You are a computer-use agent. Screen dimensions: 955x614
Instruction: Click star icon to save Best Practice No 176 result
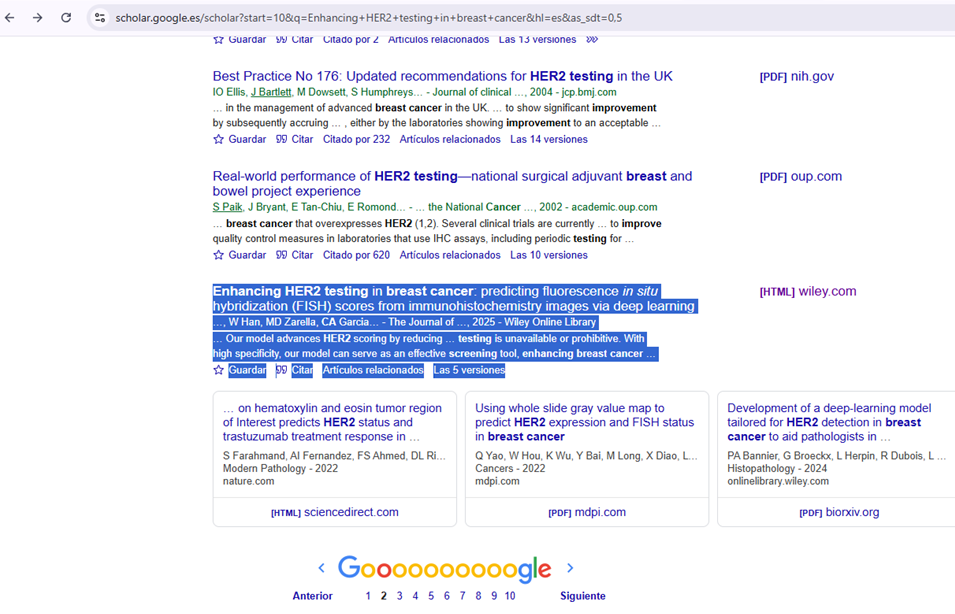click(219, 139)
